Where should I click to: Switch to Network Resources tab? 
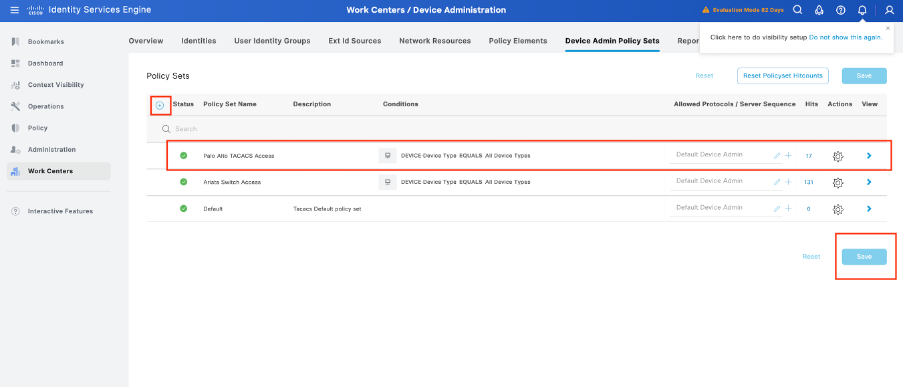pos(435,41)
